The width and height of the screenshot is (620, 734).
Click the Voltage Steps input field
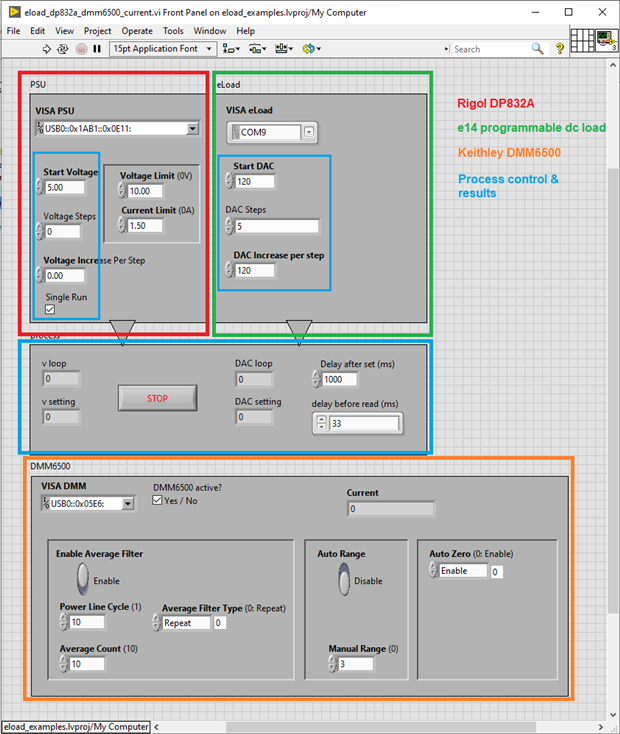pyautogui.click(x=63, y=232)
